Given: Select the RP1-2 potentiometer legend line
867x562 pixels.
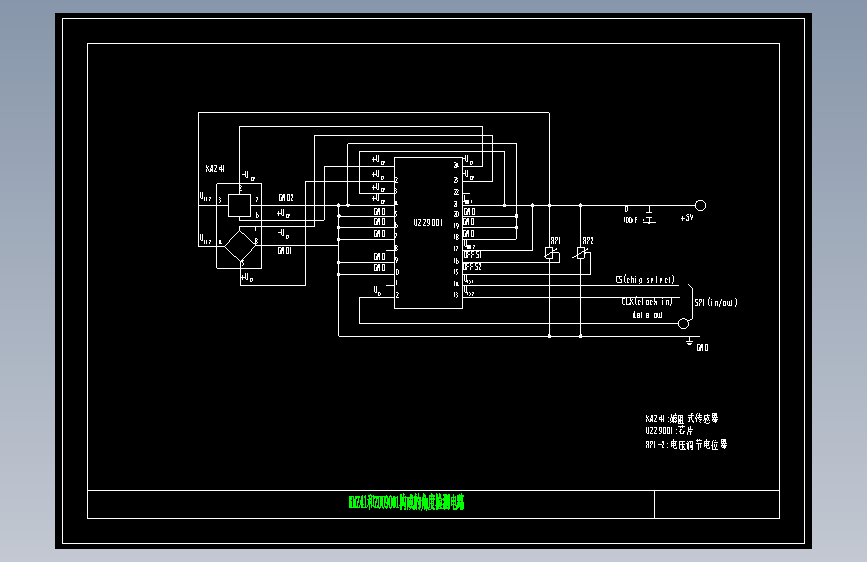Looking at the screenshot, I should point(686,444).
